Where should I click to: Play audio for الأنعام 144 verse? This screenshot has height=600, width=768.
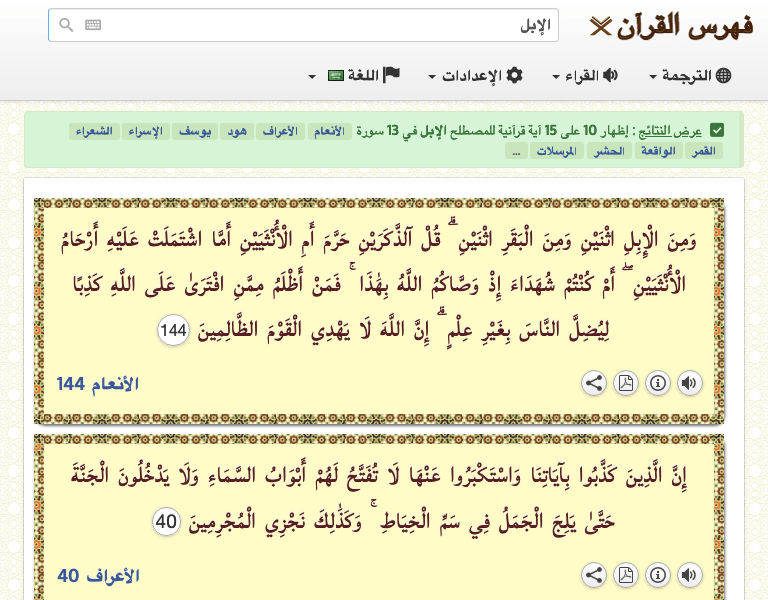[x=690, y=383]
